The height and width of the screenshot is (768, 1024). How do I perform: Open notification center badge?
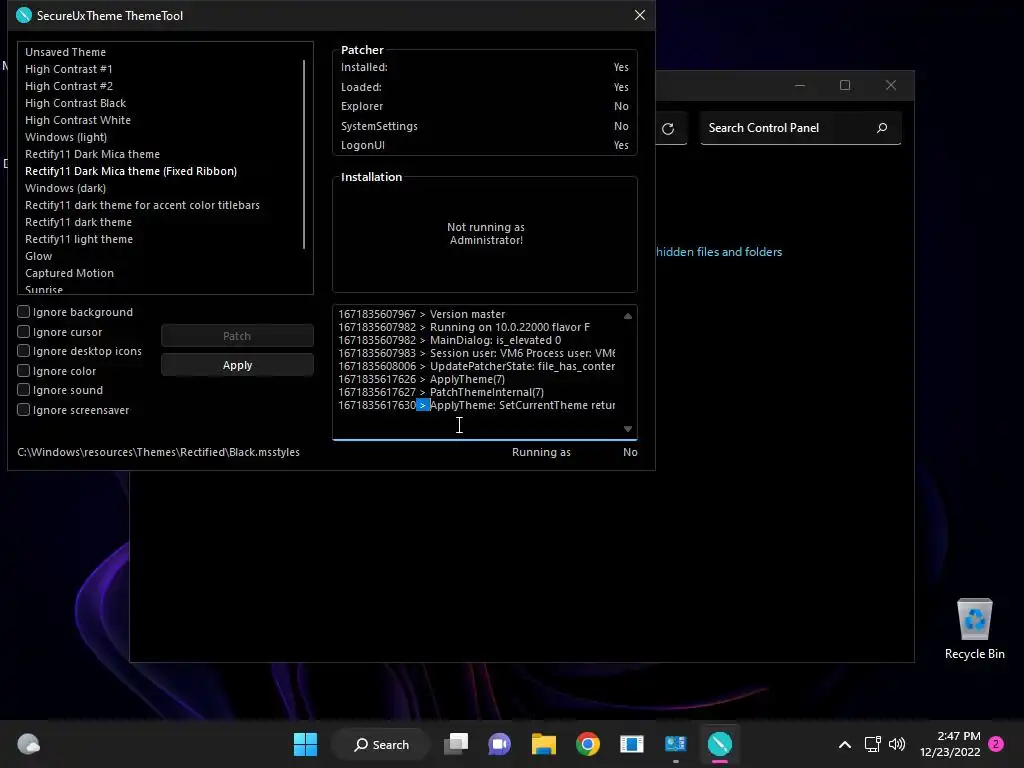click(996, 744)
